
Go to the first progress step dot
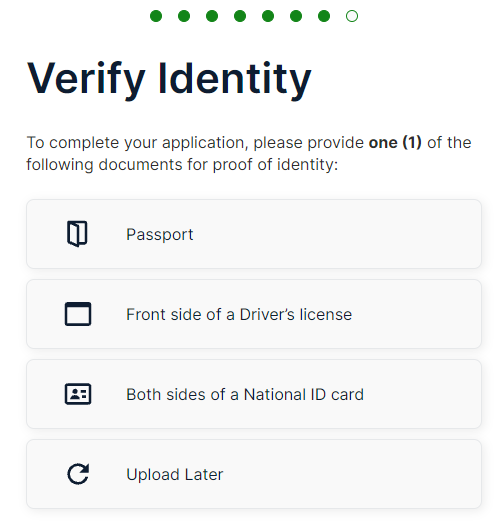coord(156,16)
